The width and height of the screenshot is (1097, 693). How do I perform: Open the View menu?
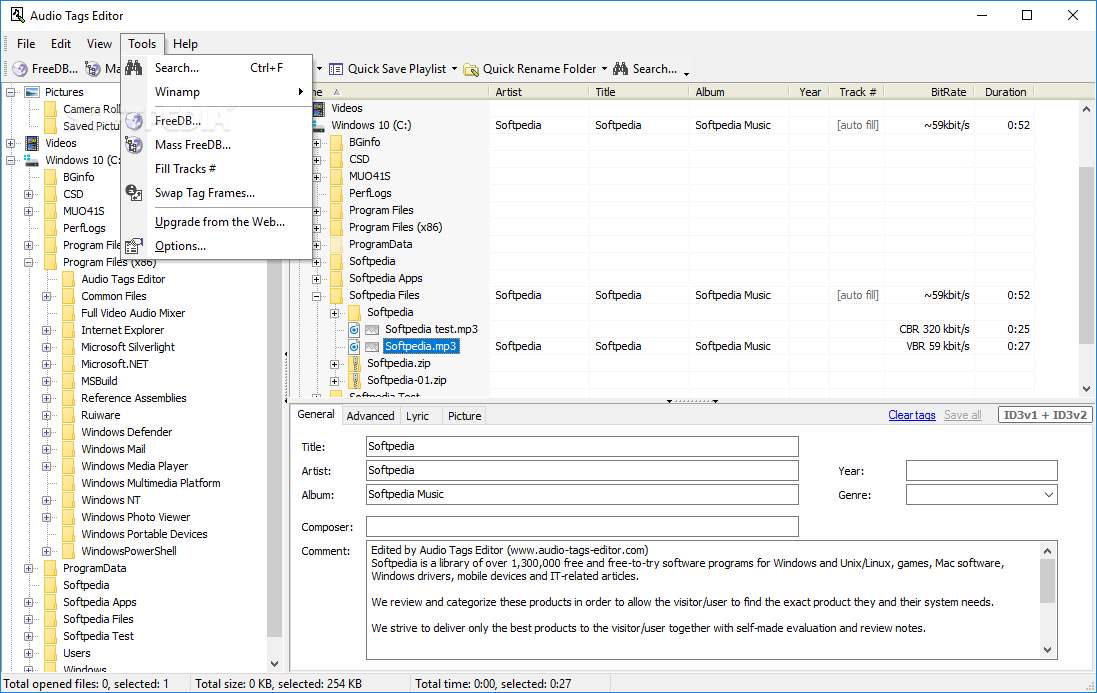coord(99,43)
